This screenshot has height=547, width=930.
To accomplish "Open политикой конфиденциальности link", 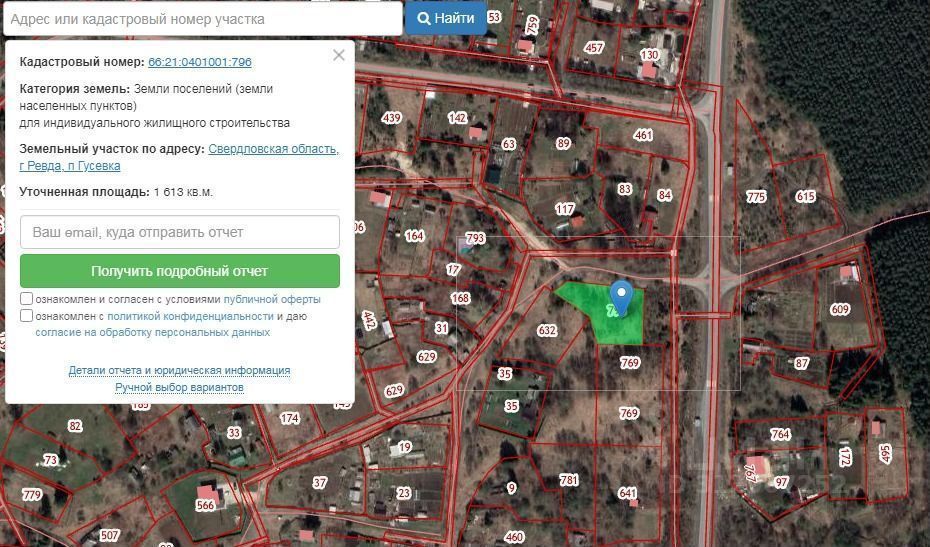I will pyautogui.click(x=190, y=316).
